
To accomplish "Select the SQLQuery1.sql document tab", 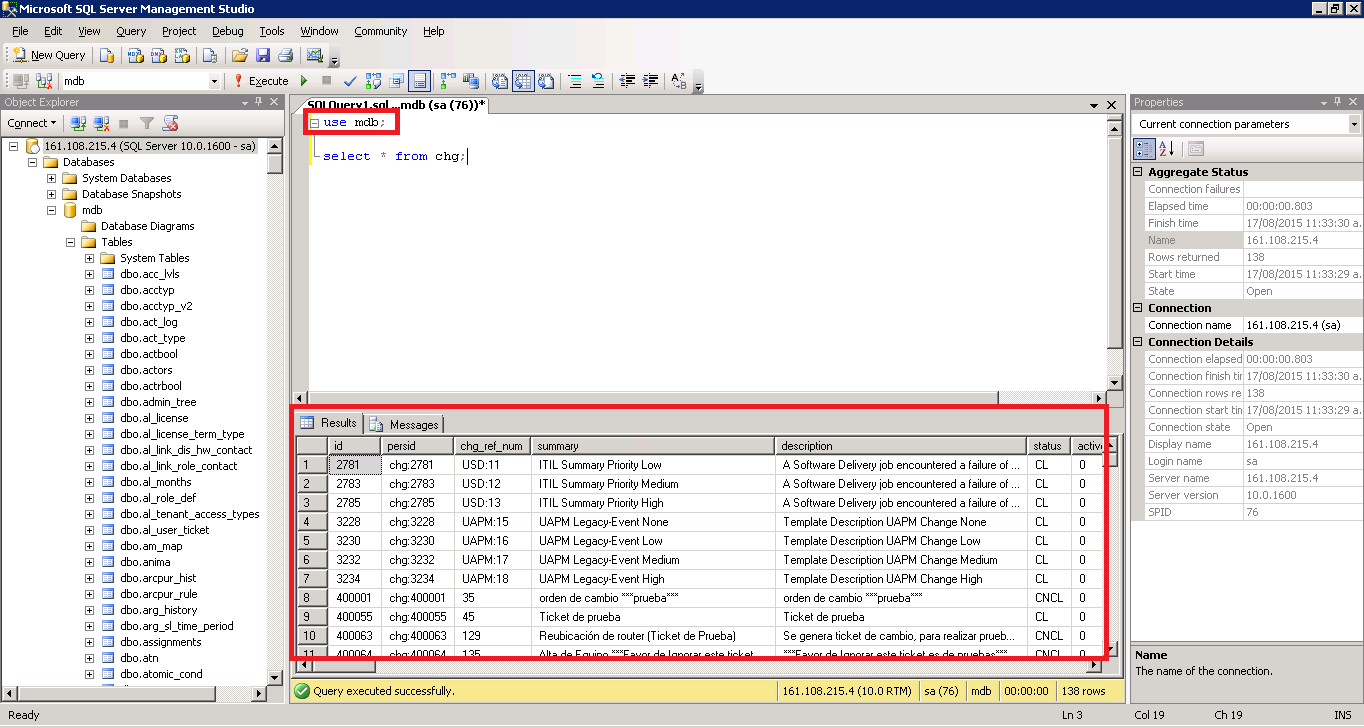I will pos(396,104).
